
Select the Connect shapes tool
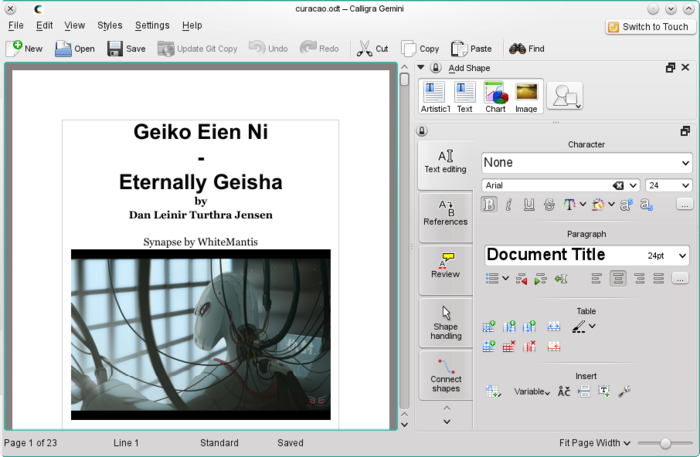pos(445,375)
